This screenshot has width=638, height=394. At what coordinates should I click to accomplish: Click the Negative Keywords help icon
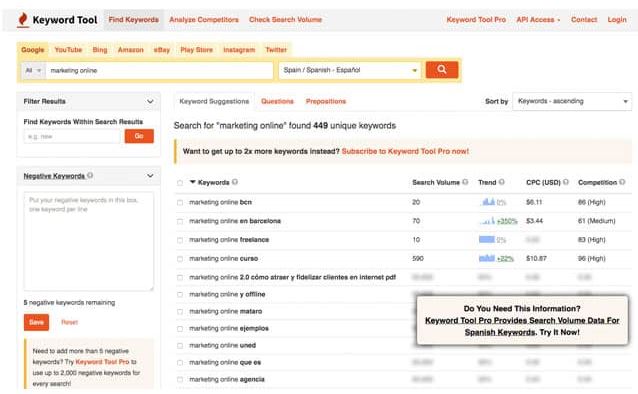pyautogui.click(x=90, y=175)
